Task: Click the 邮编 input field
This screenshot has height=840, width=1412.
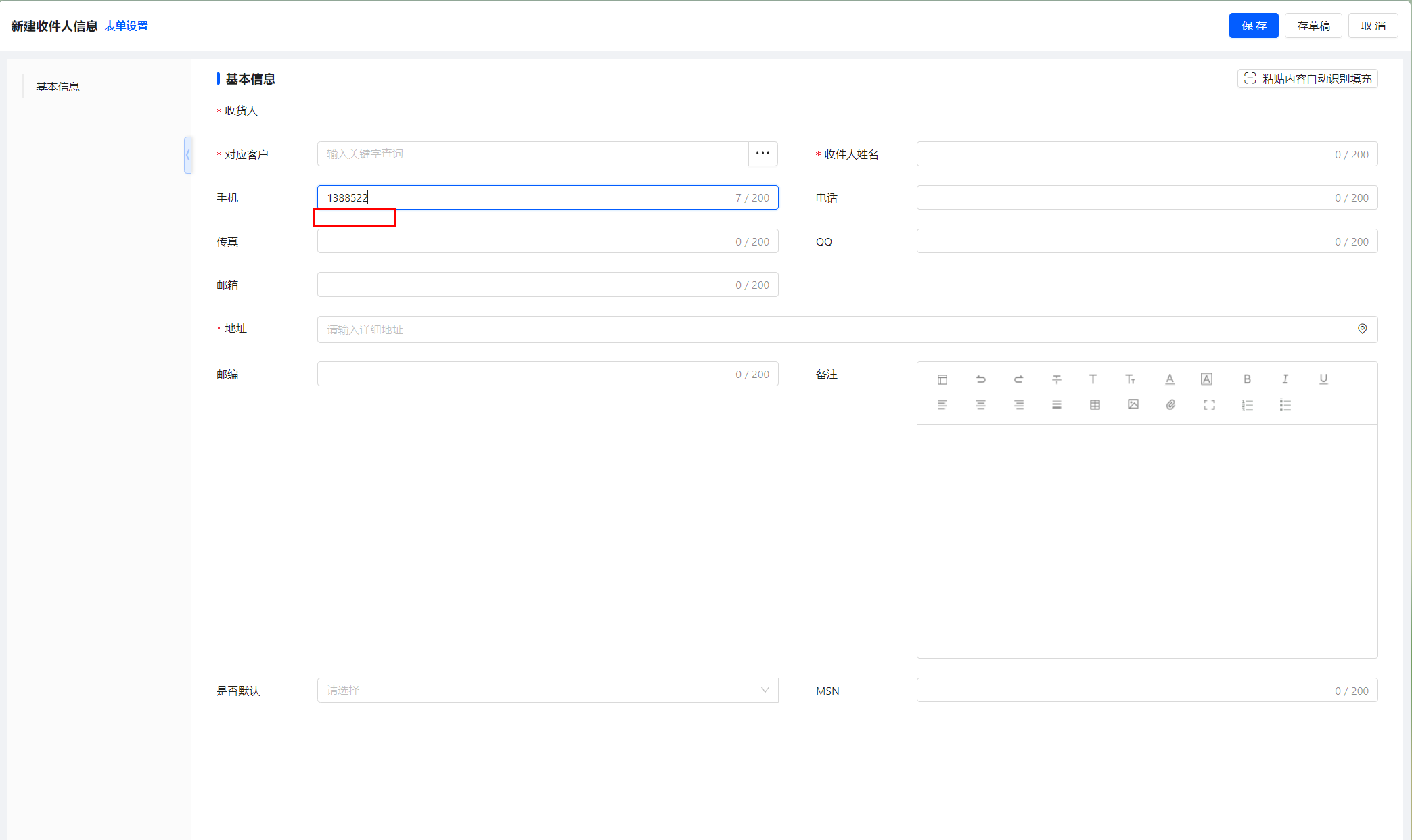Action: [548, 374]
